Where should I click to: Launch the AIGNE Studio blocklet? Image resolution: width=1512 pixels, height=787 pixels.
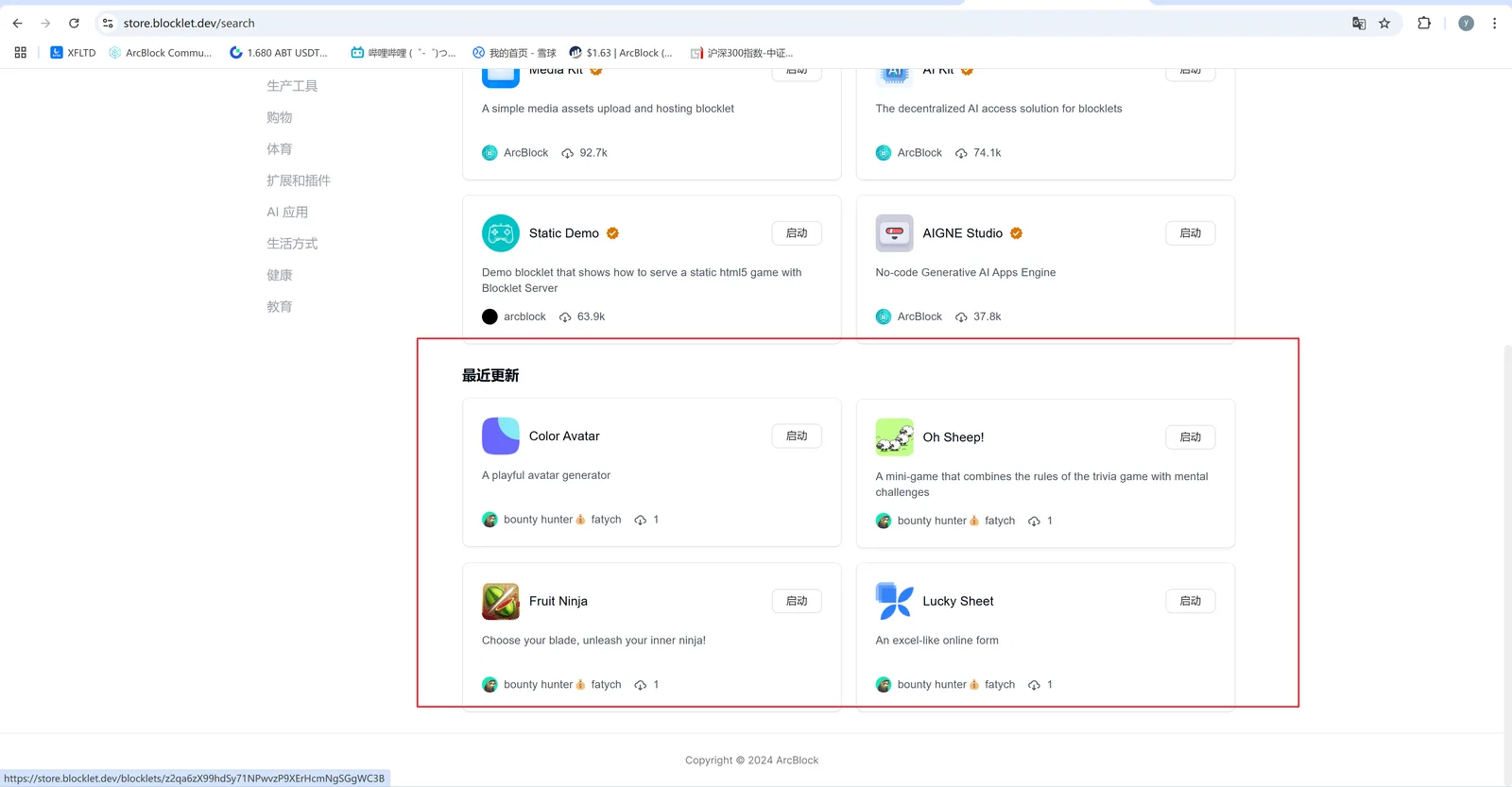pyautogui.click(x=1191, y=233)
